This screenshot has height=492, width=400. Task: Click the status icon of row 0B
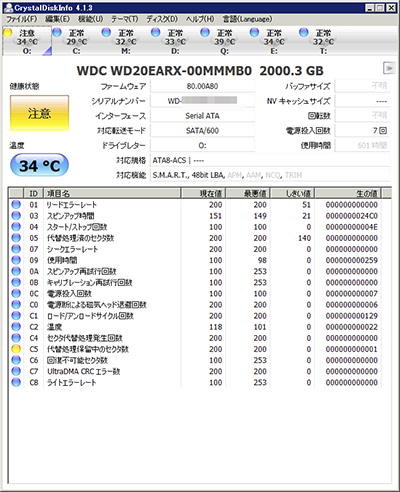tap(16, 282)
